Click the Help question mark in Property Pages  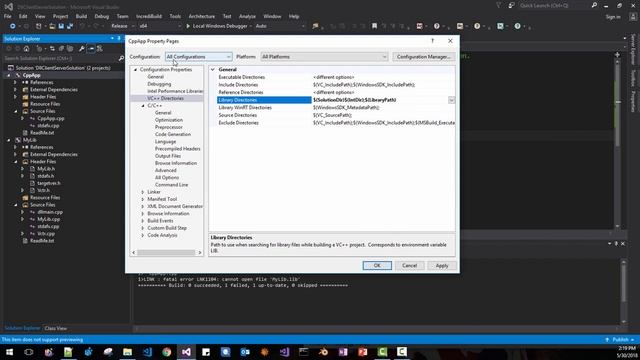432,41
